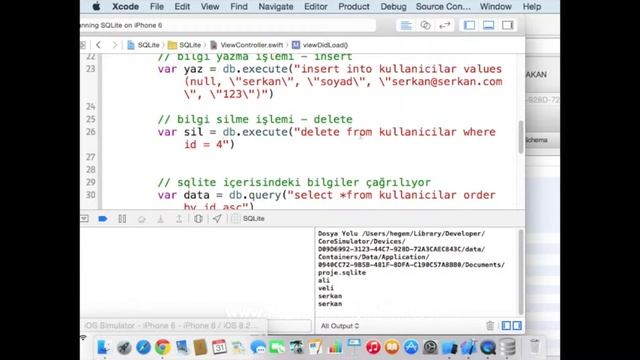Open Xcode from the Dock
Viewport: 640px width, 360px height.
[469, 347]
